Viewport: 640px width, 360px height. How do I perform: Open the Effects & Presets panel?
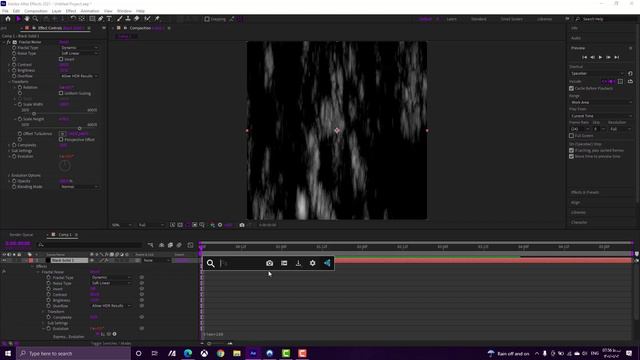[x=585, y=192]
